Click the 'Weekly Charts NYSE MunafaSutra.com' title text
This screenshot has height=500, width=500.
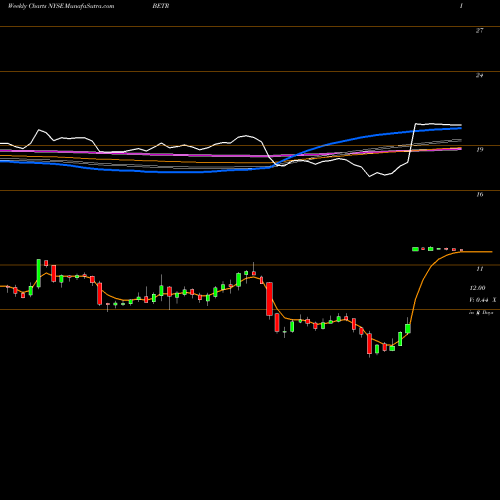tap(61, 6)
